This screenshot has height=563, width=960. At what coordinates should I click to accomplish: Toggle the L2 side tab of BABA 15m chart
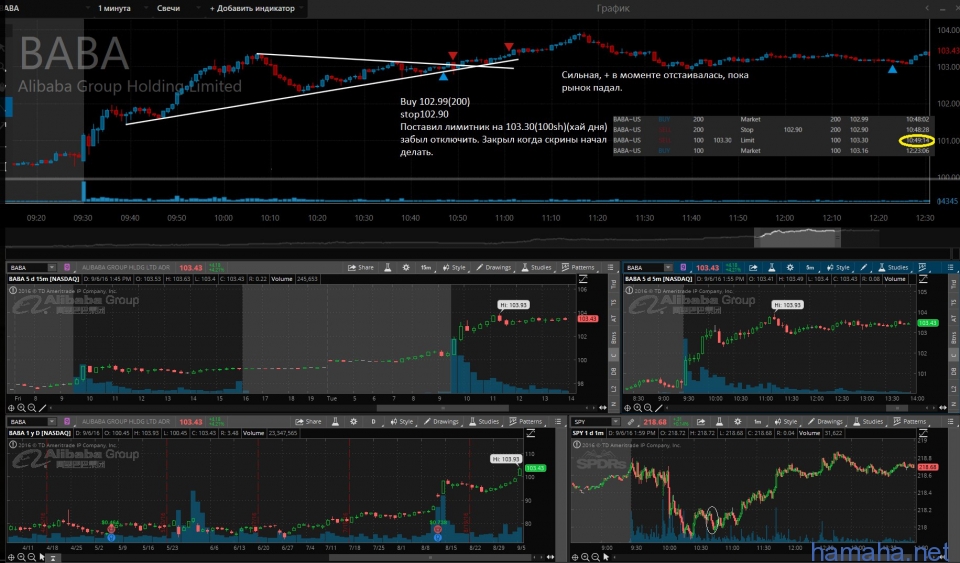coord(613,389)
